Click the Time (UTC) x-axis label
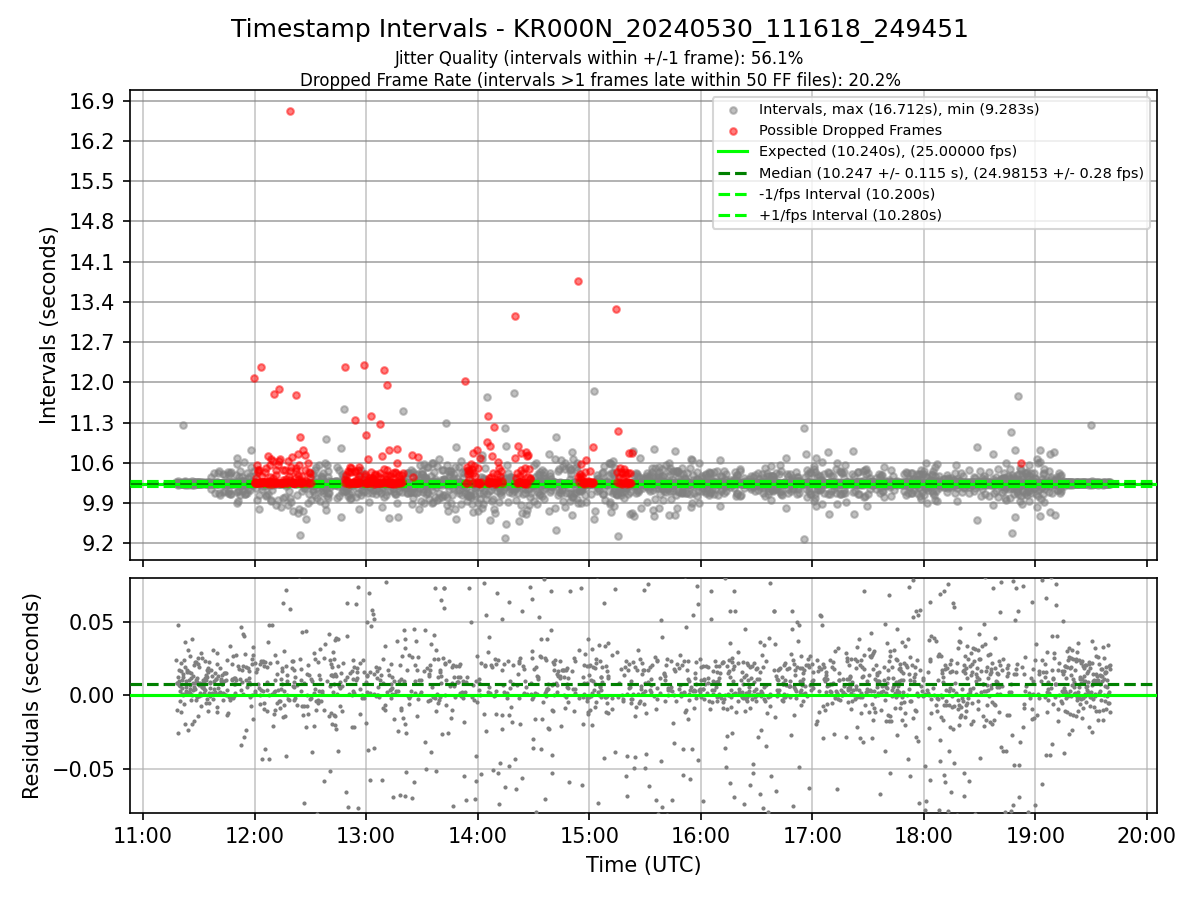 click(643, 864)
